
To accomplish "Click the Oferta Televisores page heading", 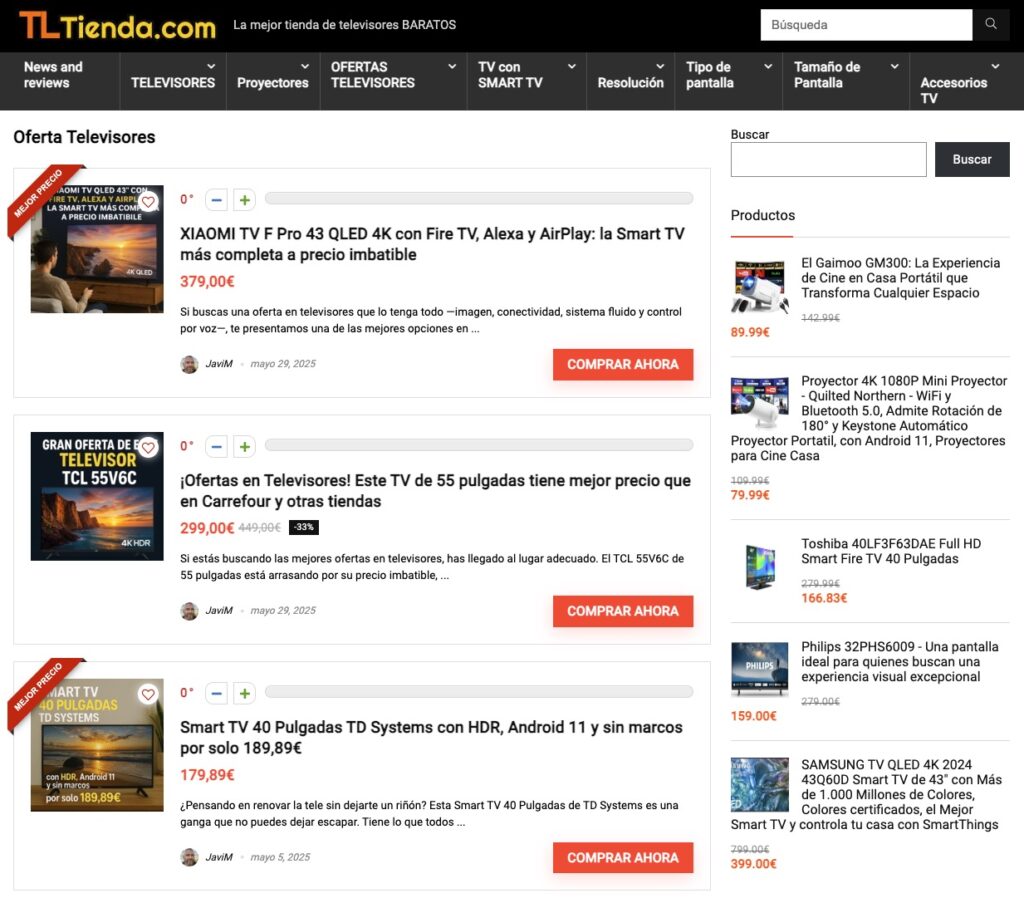I will pyautogui.click(x=84, y=136).
